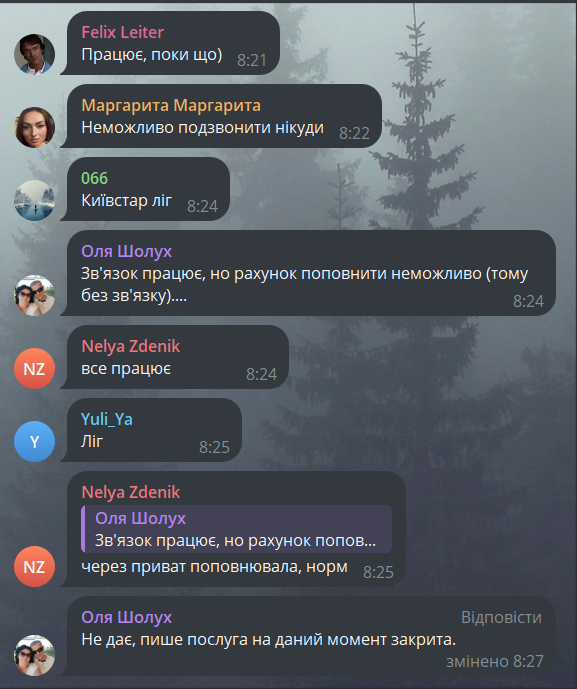This screenshot has height=689, width=577.
Task: Click the Nelya Zdenik name above 'все працює'
Action: [x=131, y=346]
